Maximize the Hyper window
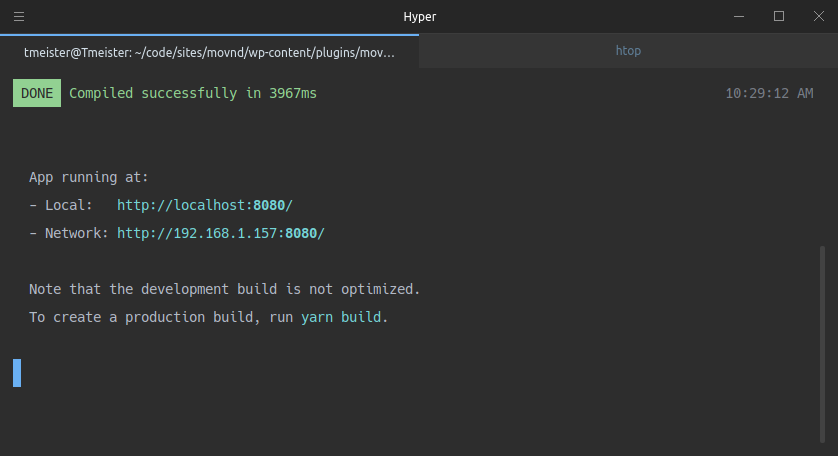This screenshot has height=456, width=838. coord(779,17)
